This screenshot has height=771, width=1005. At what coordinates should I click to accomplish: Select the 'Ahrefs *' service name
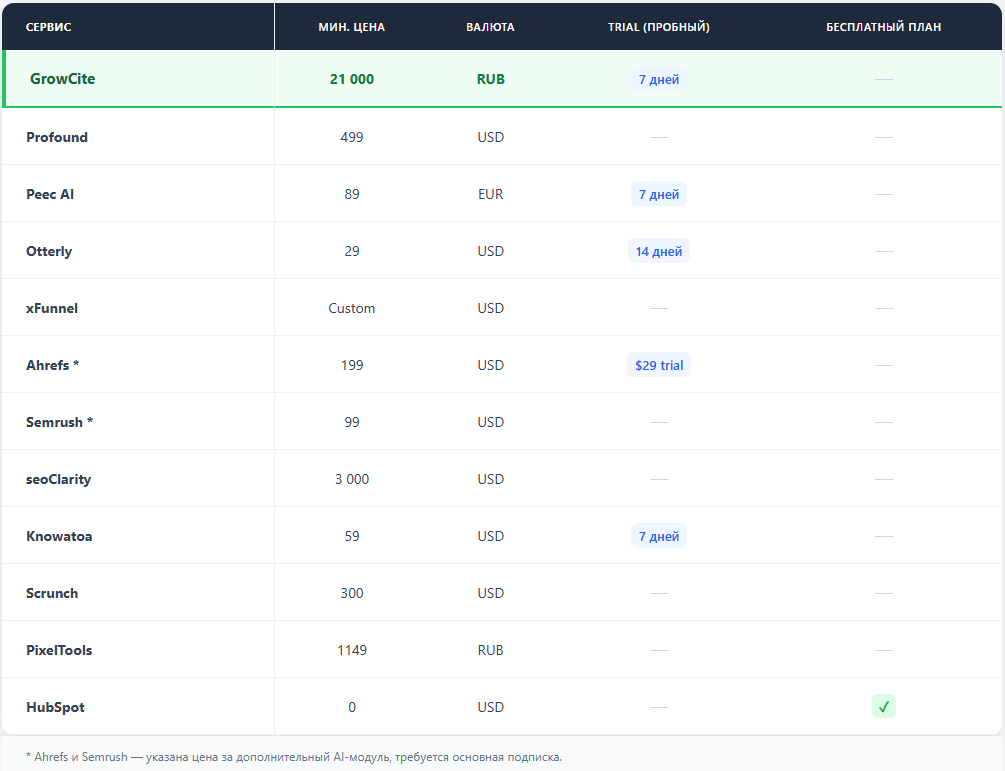pos(53,365)
